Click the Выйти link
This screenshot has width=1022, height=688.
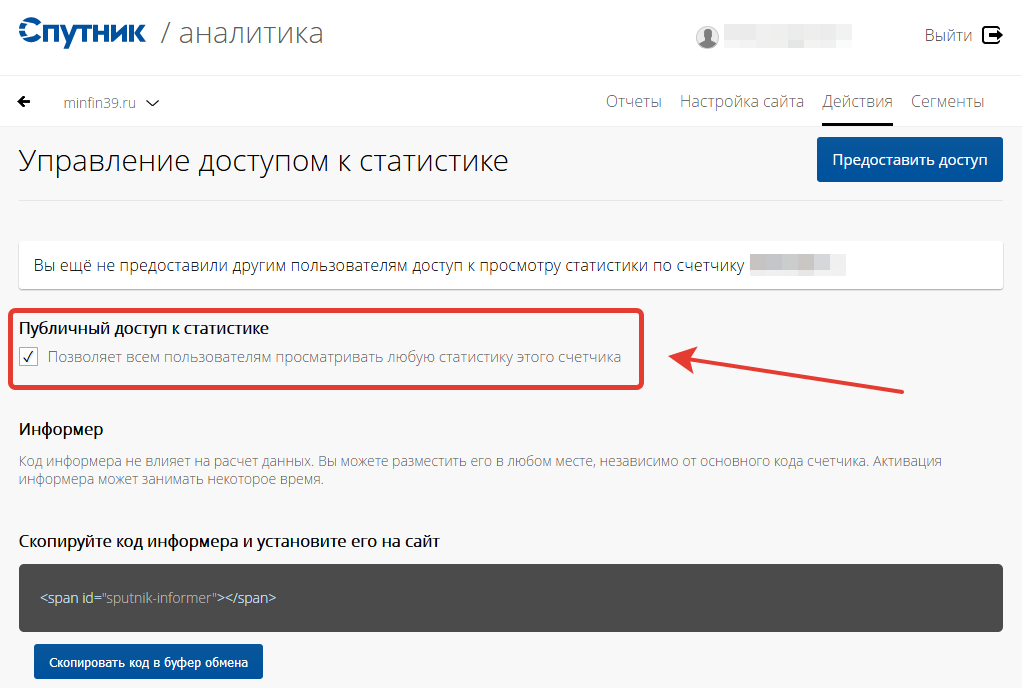tap(948, 35)
